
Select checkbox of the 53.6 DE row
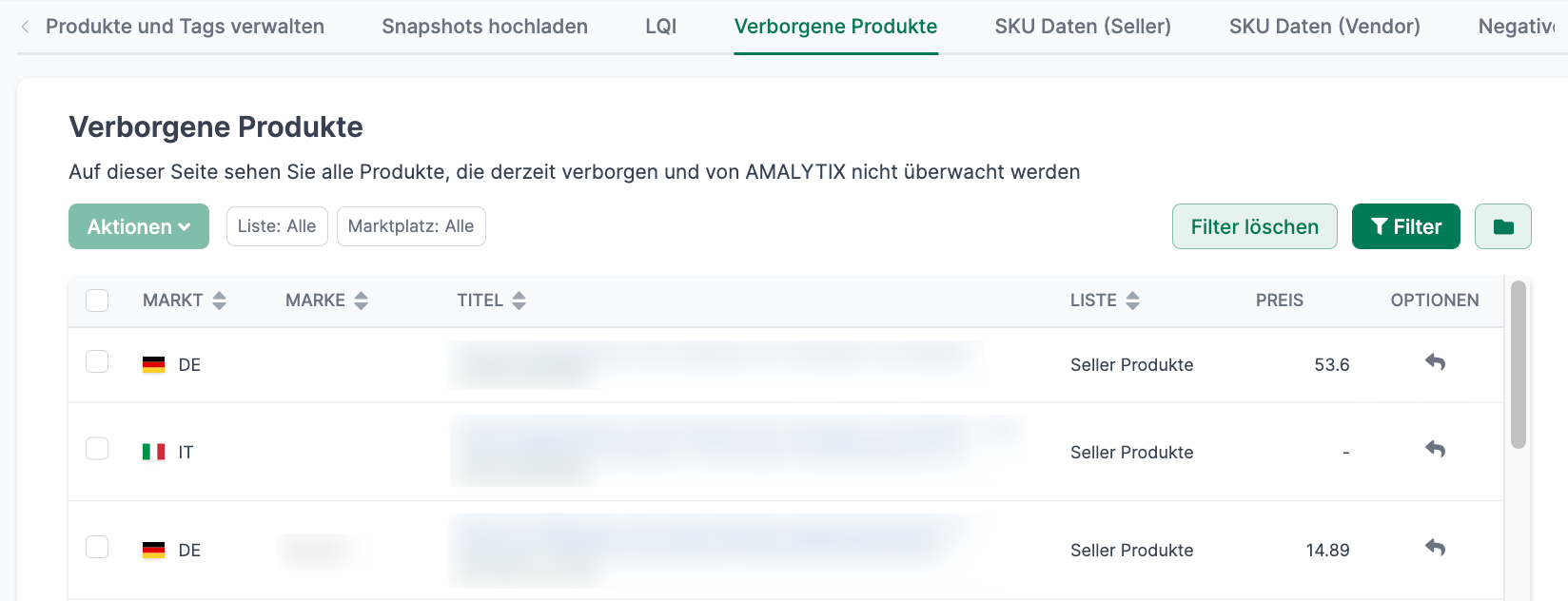pos(97,361)
